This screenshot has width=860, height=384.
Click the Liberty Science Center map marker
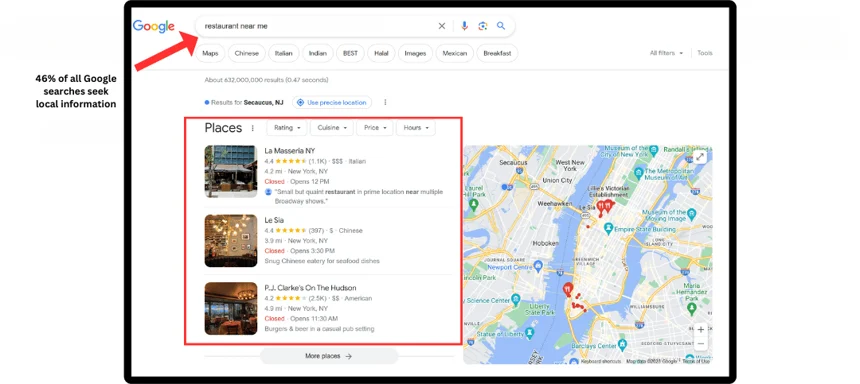[516, 300]
